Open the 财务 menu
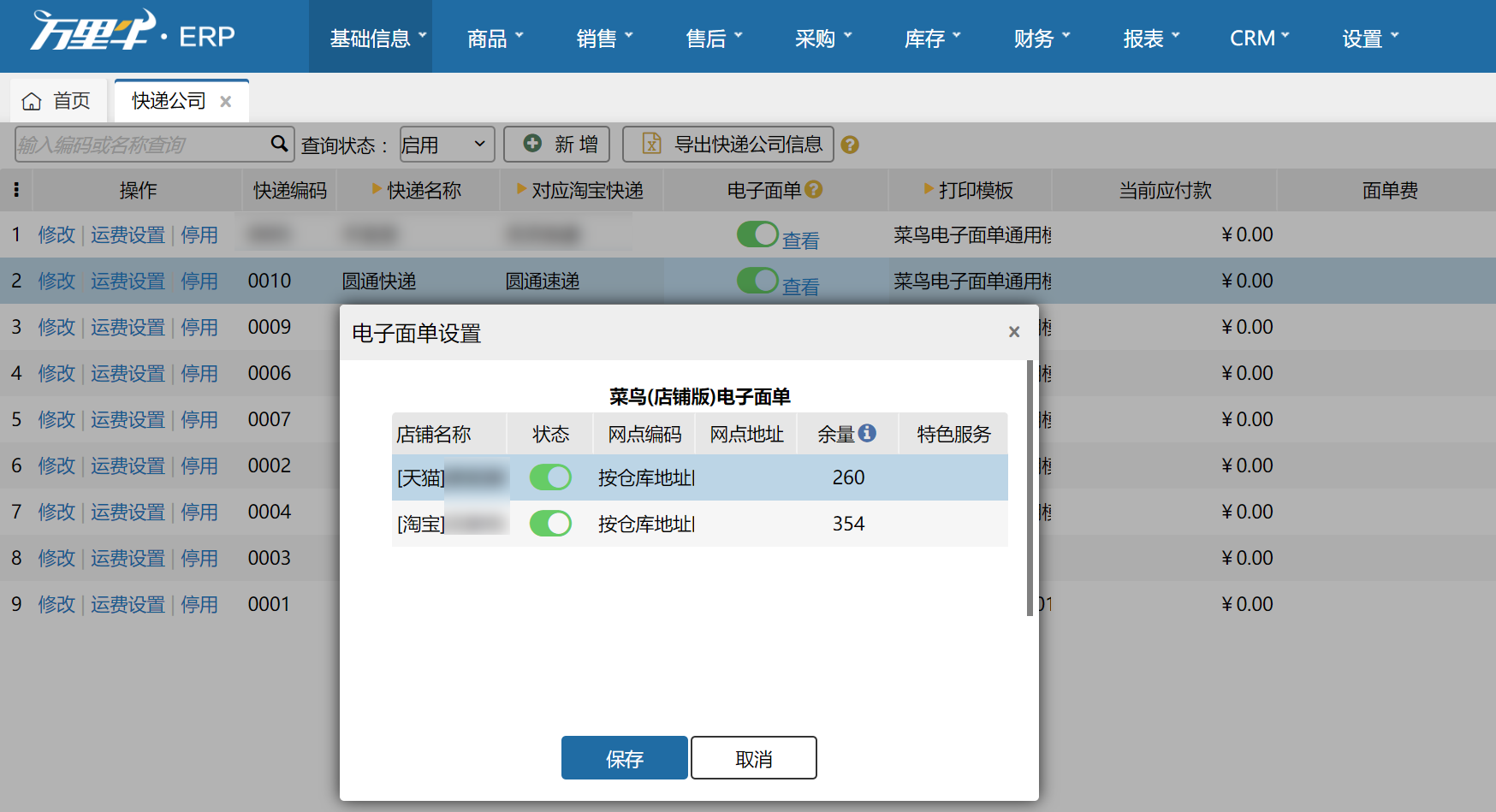The image size is (1496, 812). (1042, 38)
